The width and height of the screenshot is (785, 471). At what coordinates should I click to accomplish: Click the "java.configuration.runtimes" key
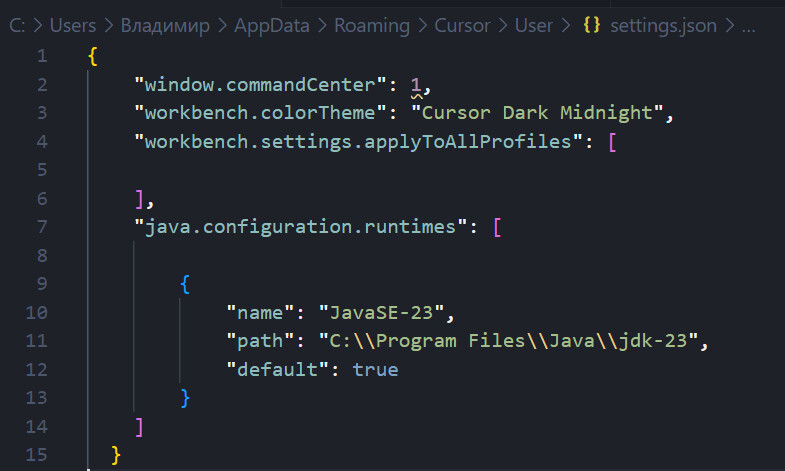(301, 227)
